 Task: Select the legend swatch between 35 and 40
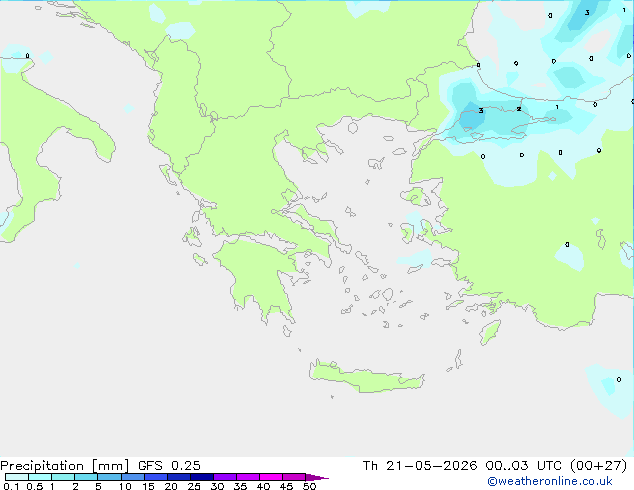pyautogui.click(x=248, y=477)
